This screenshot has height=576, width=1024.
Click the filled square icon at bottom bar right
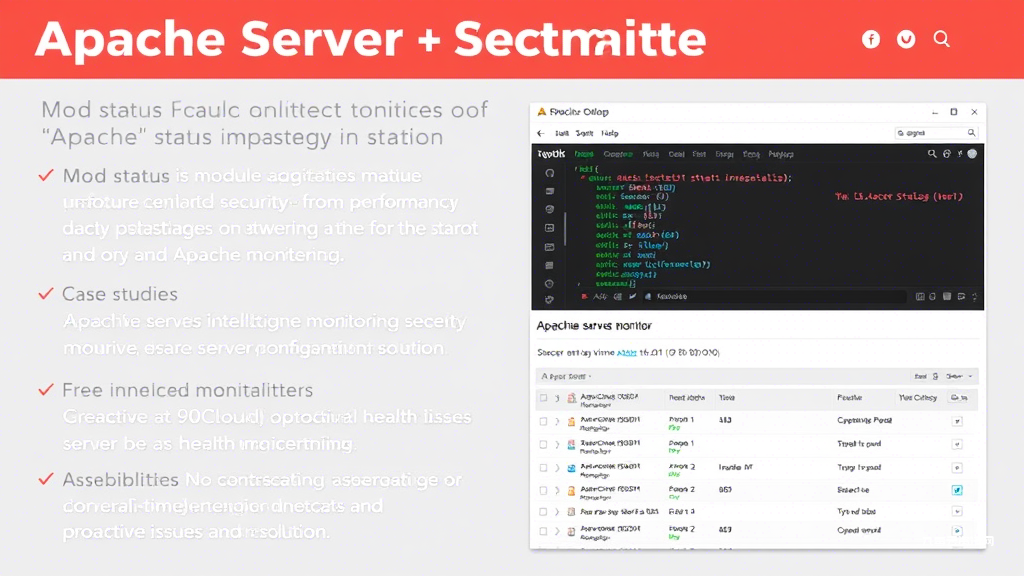point(947,296)
